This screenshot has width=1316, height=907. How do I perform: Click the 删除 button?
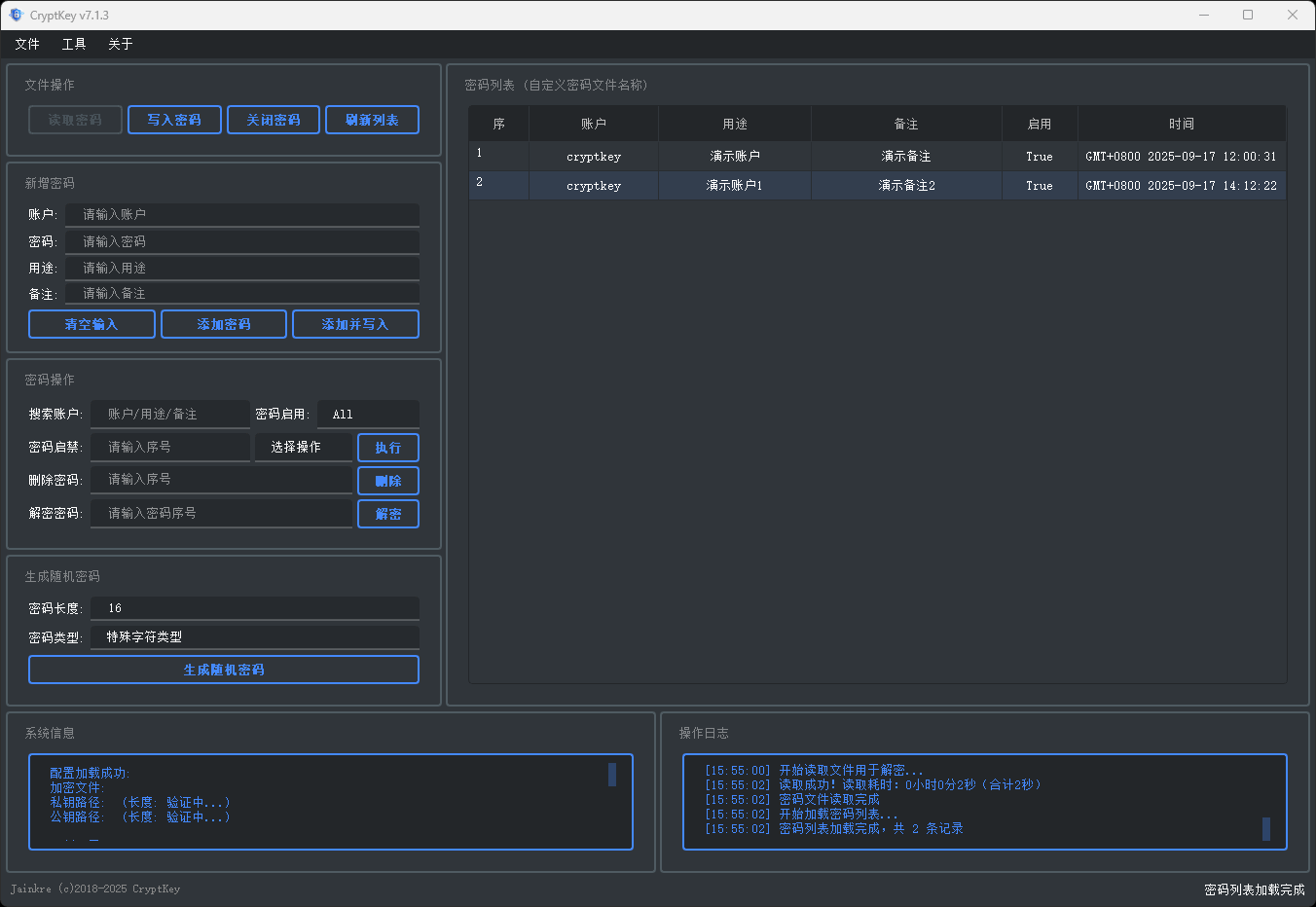388,481
